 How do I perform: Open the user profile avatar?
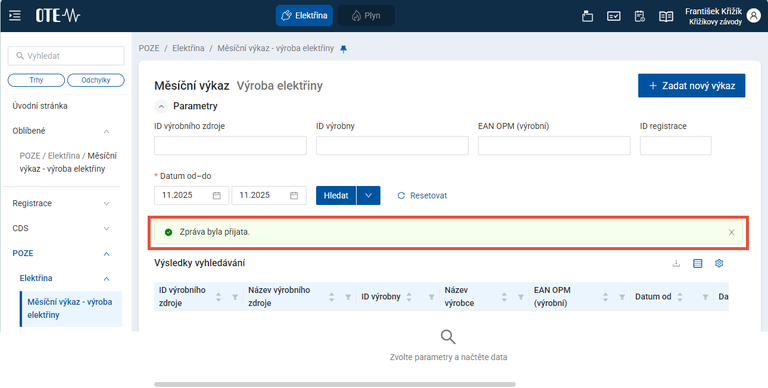coord(754,16)
